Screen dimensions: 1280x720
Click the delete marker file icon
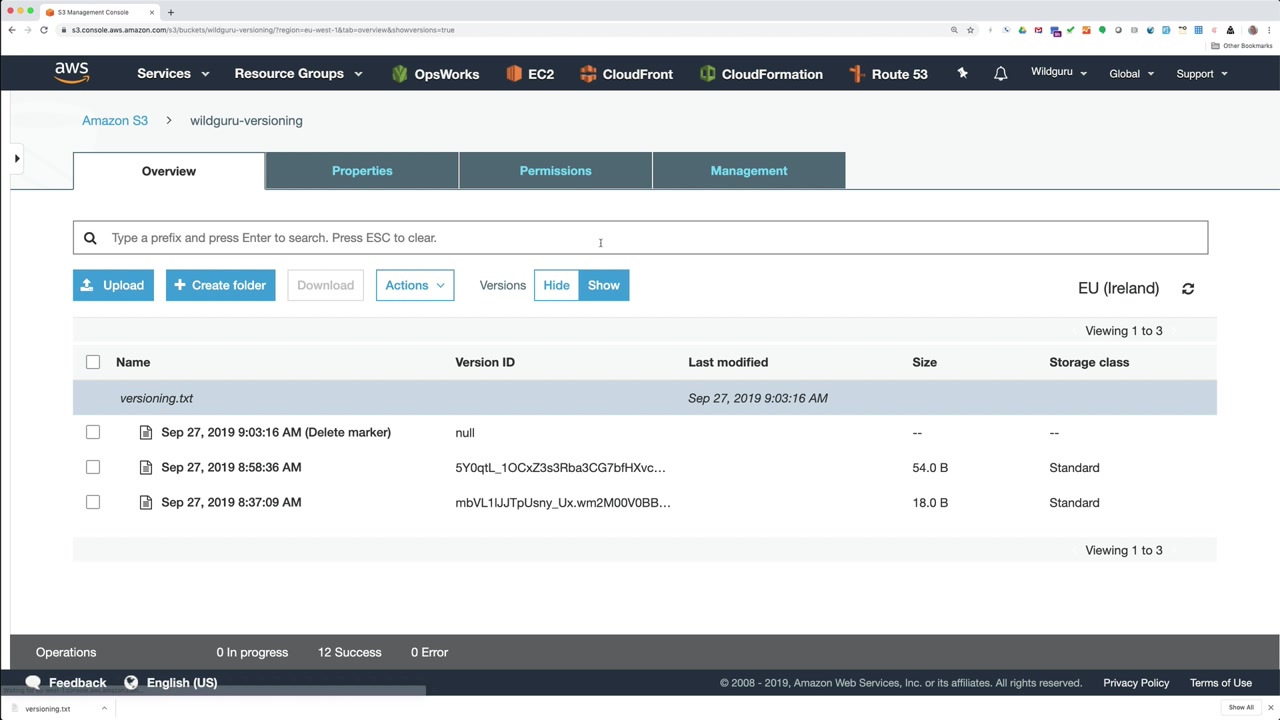pos(146,433)
